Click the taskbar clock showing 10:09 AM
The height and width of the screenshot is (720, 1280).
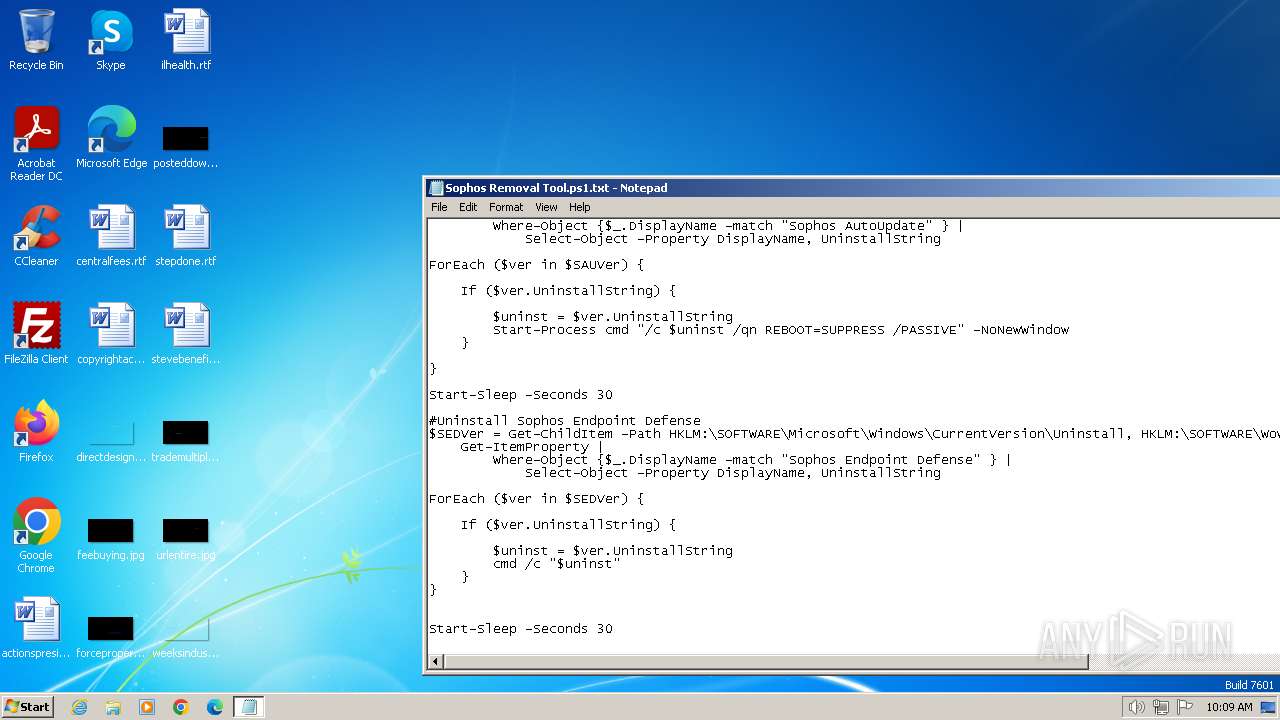(x=1229, y=707)
